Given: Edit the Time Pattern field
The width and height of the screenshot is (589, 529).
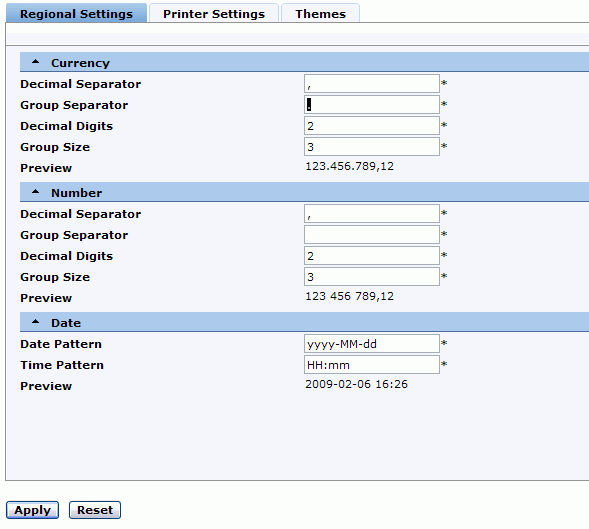Looking at the screenshot, I should tap(372, 364).
